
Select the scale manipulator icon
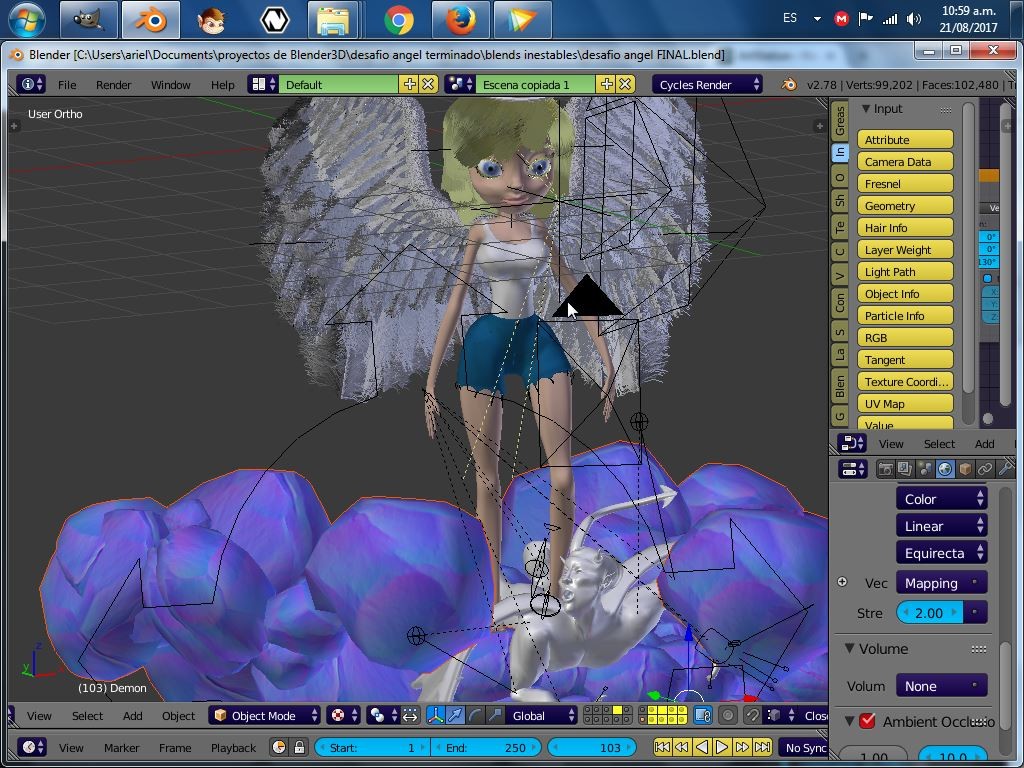coord(493,716)
